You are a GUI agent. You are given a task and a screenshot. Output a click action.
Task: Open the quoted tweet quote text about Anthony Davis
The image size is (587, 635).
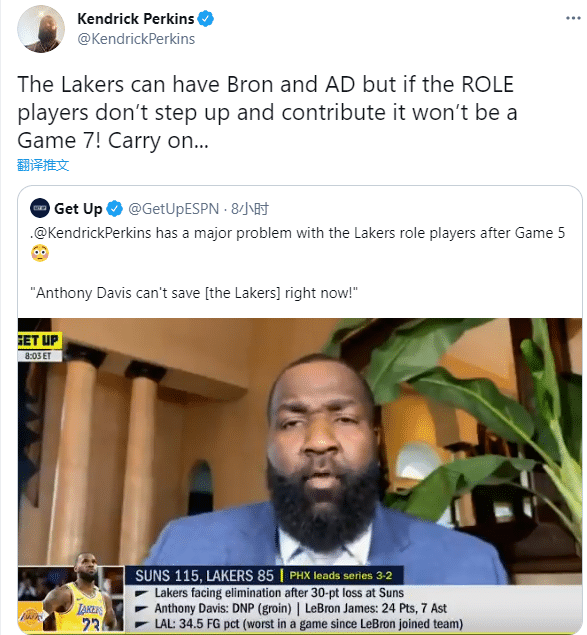click(194, 292)
